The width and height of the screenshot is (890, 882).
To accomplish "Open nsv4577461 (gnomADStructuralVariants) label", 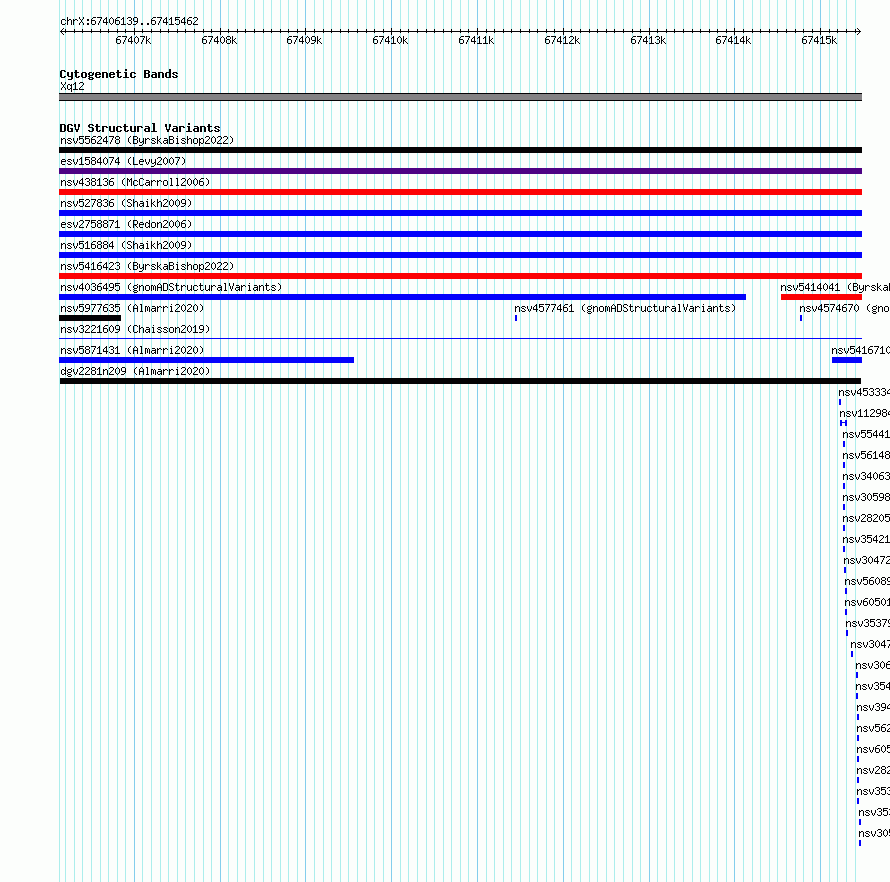I will (625, 308).
